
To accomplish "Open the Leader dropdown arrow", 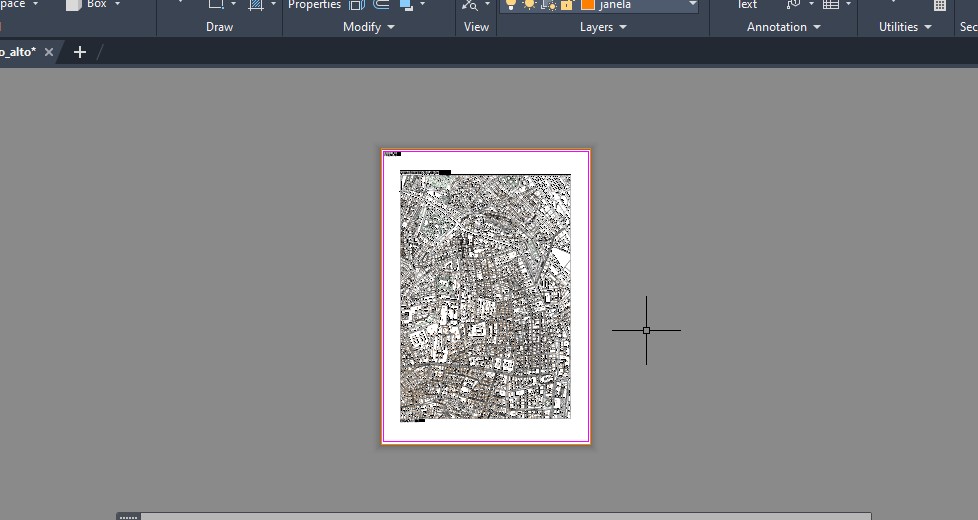I will click(811, 4).
